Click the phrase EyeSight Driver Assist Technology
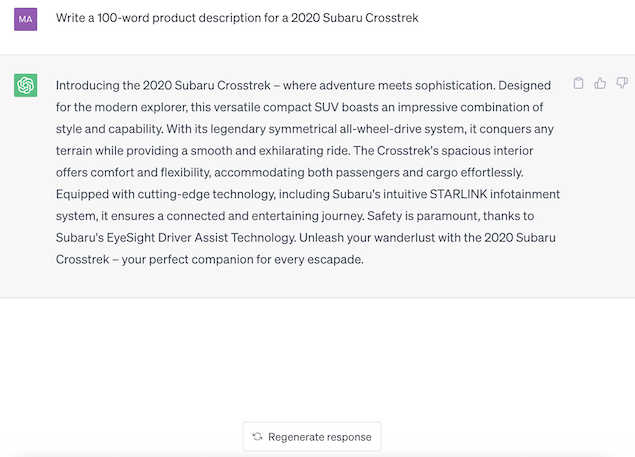This screenshot has width=635, height=457. click(201, 238)
